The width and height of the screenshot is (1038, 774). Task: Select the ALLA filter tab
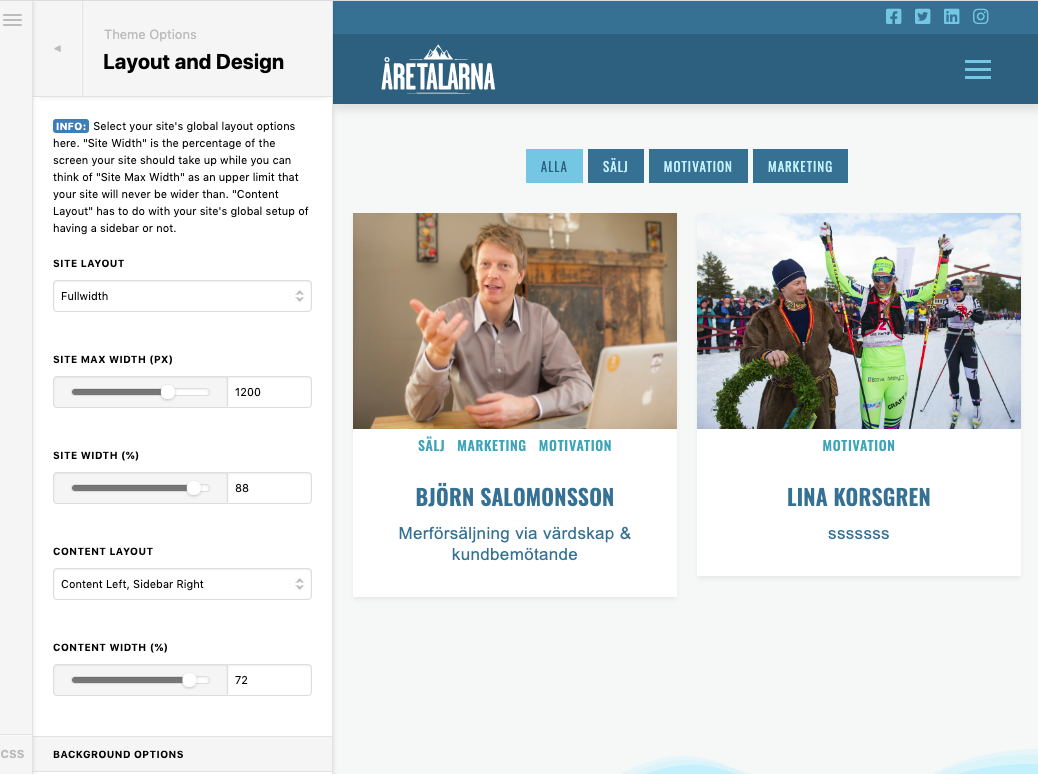point(554,166)
